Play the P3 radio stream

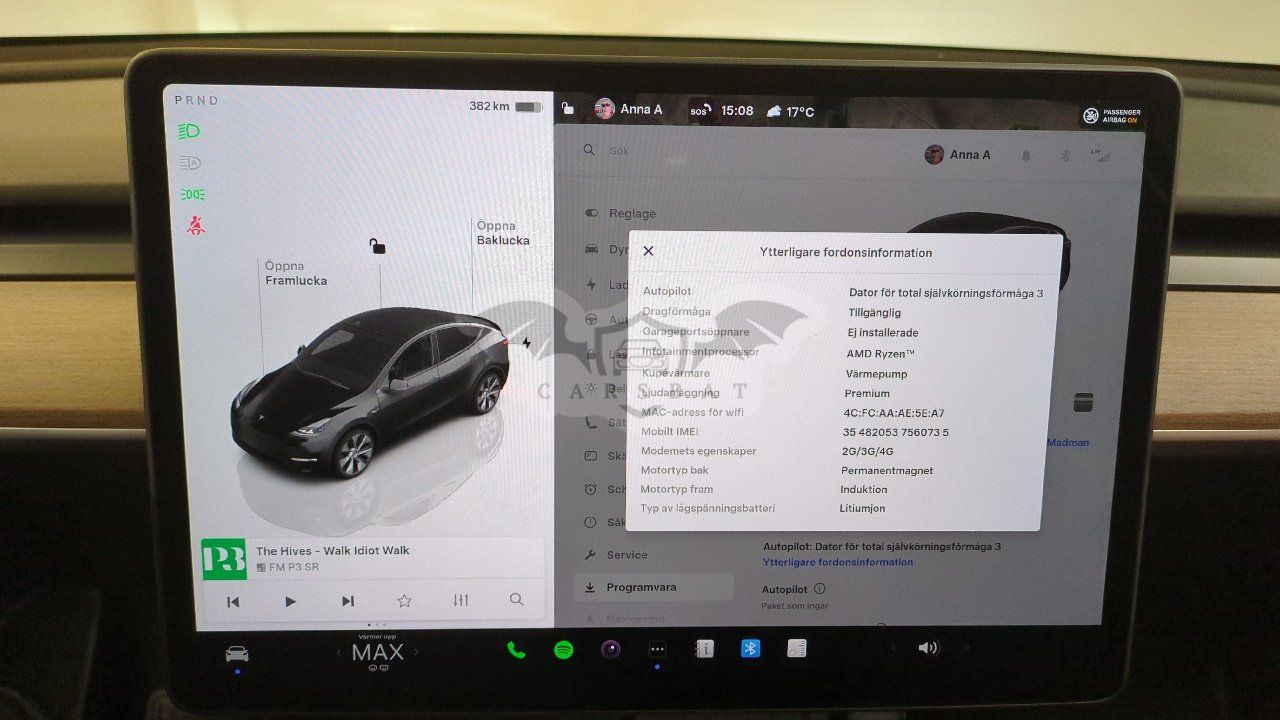coord(290,601)
